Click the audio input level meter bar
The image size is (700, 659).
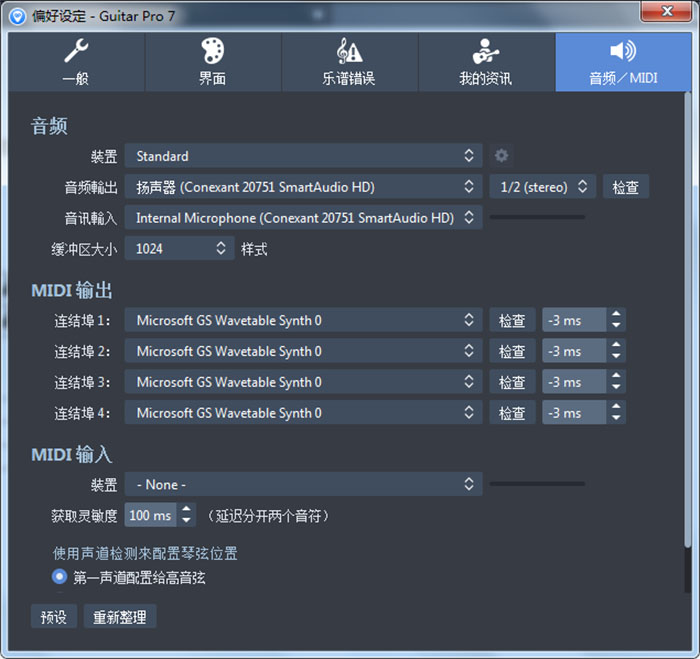point(538,217)
